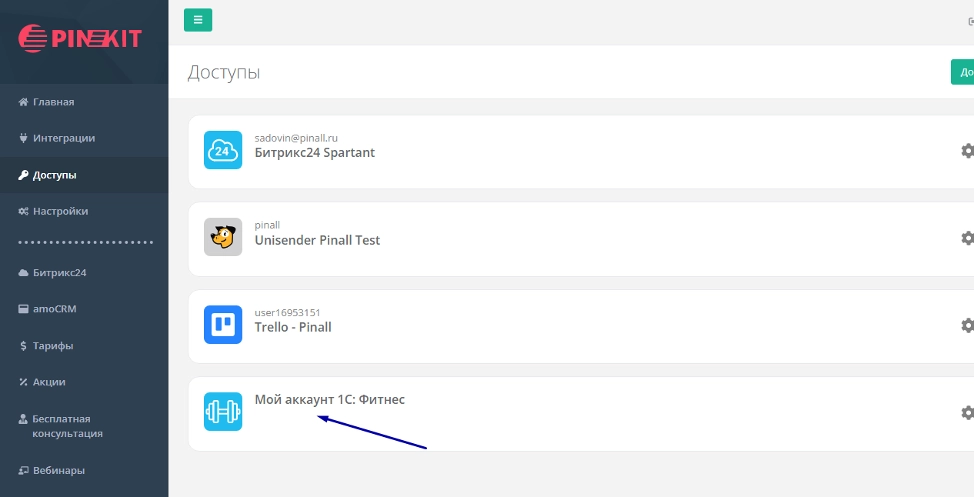Click the Trello board icon
Screen dimensions: 974x497
[223, 325]
